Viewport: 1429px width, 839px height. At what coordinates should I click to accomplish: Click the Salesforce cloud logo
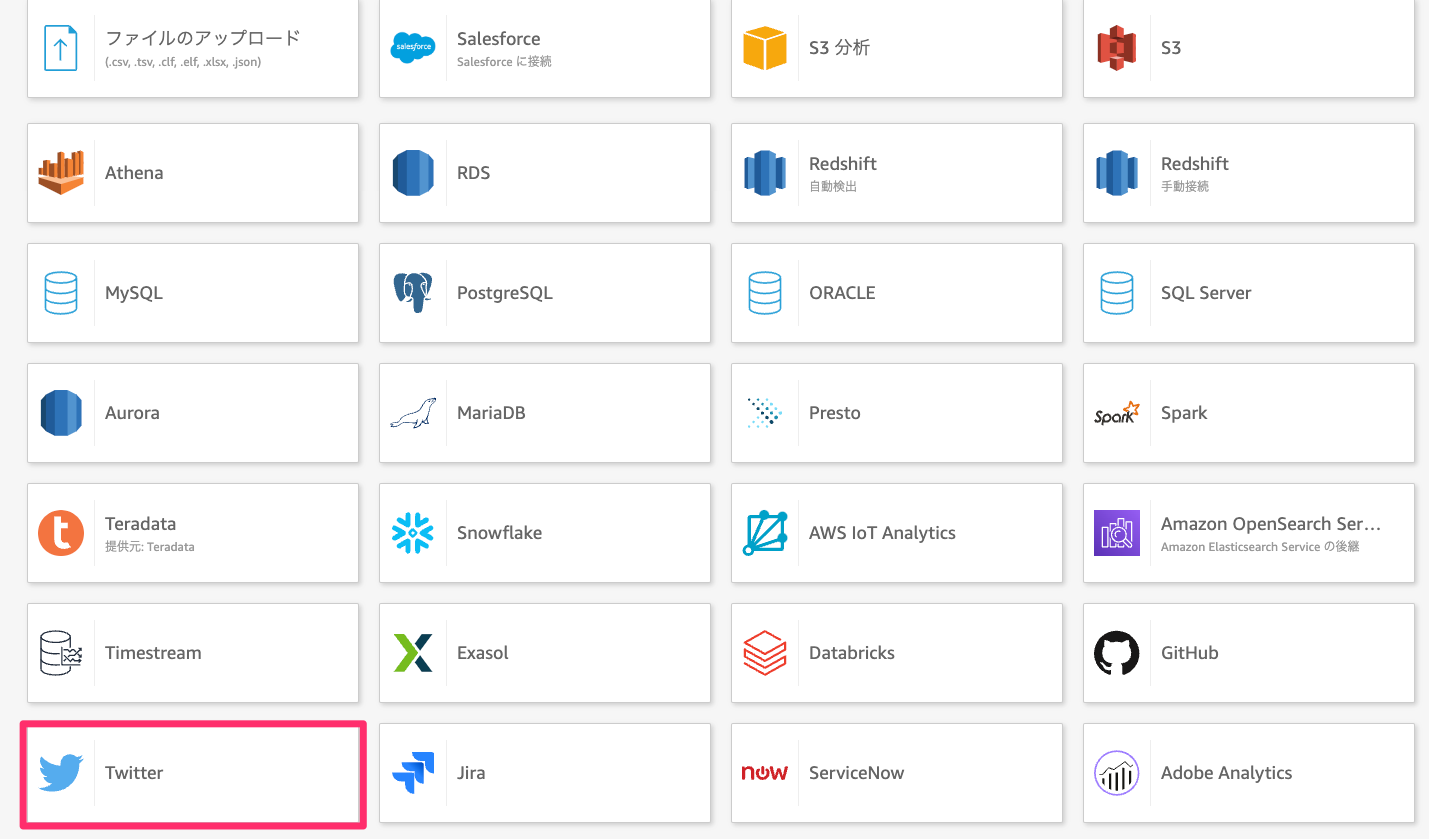(413, 47)
